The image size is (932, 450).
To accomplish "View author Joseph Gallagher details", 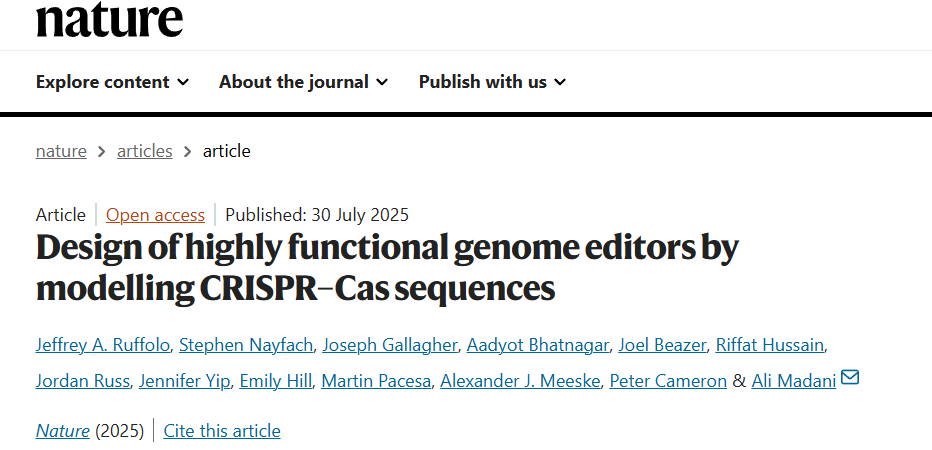I will (390, 345).
